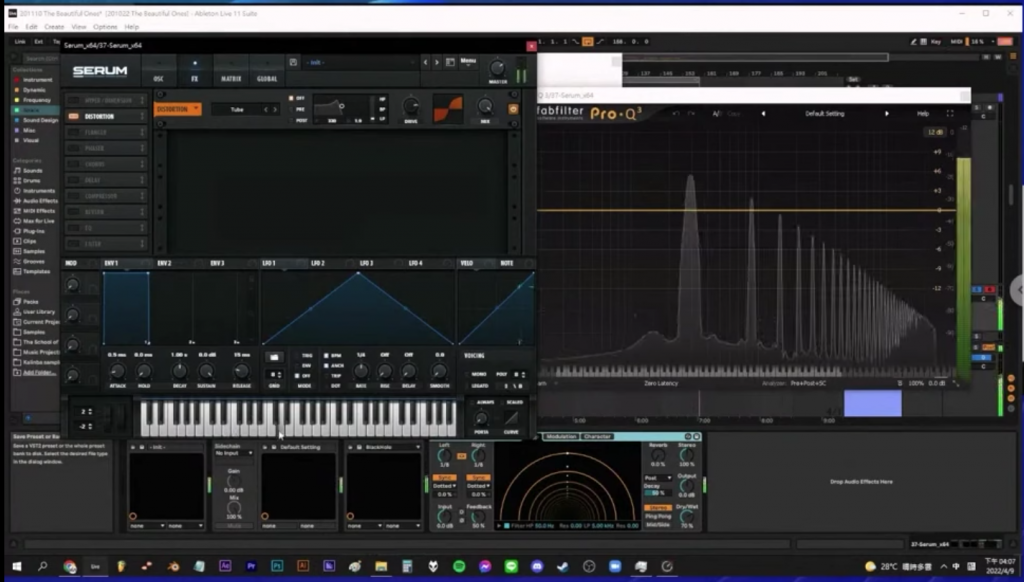Enable the Flanger module in FX rack
The image size is (1024, 582).
(x=73, y=133)
